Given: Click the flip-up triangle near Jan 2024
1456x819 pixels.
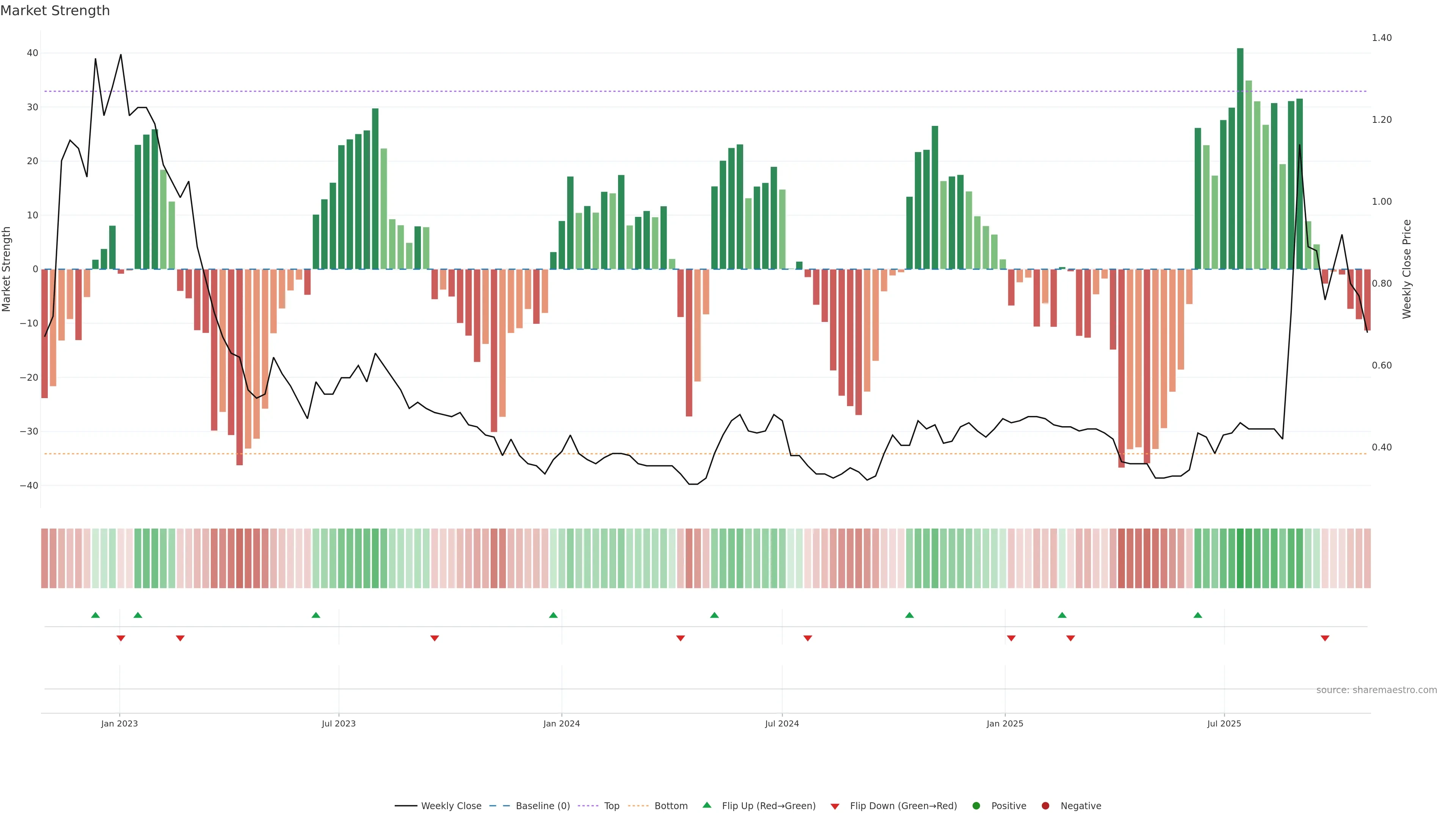Looking at the screenshot, I should pyautogui.click(x=553, y=615).
